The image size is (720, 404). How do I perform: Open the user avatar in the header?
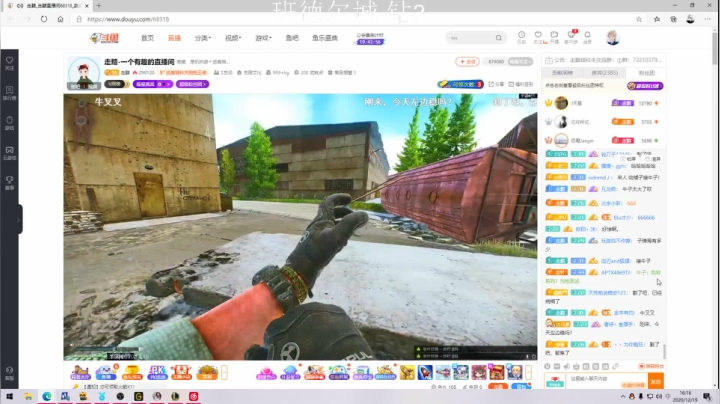(x=613, y=38)
